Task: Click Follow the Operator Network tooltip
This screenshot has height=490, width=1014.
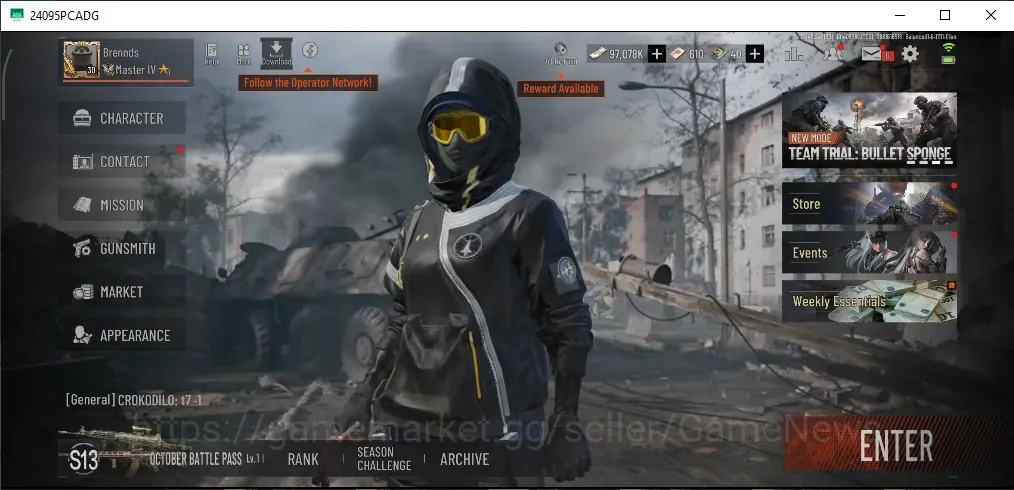Action: (x=308, y=83)
